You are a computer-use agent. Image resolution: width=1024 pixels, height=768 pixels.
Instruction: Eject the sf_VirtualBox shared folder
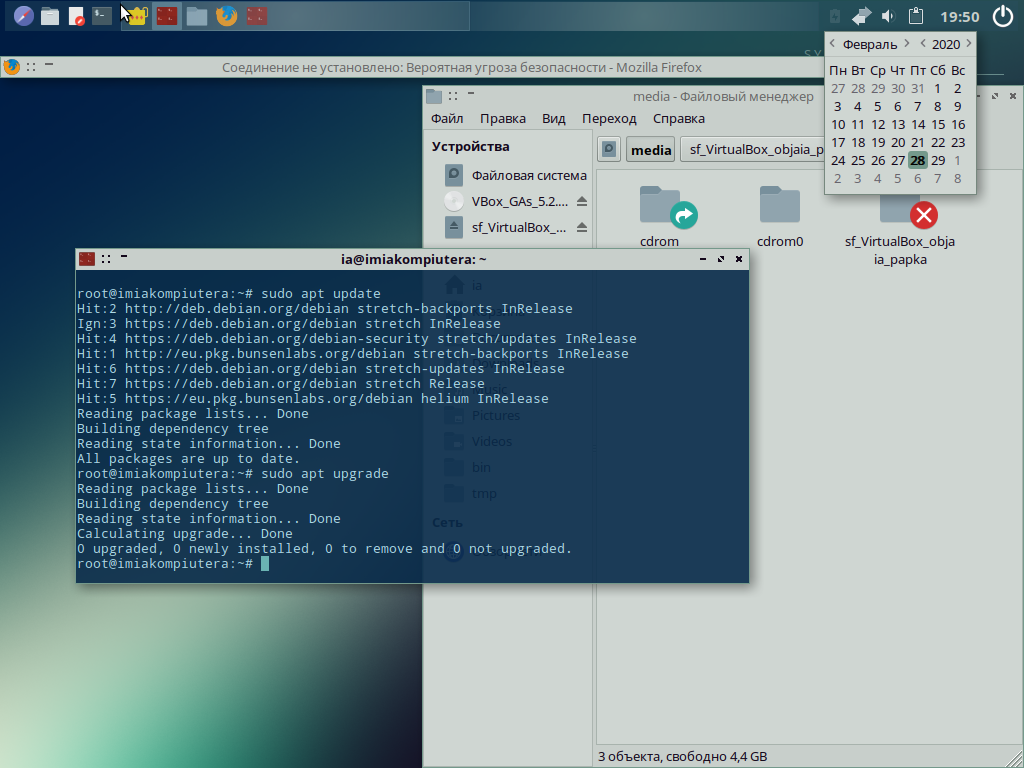click(582, 227)
